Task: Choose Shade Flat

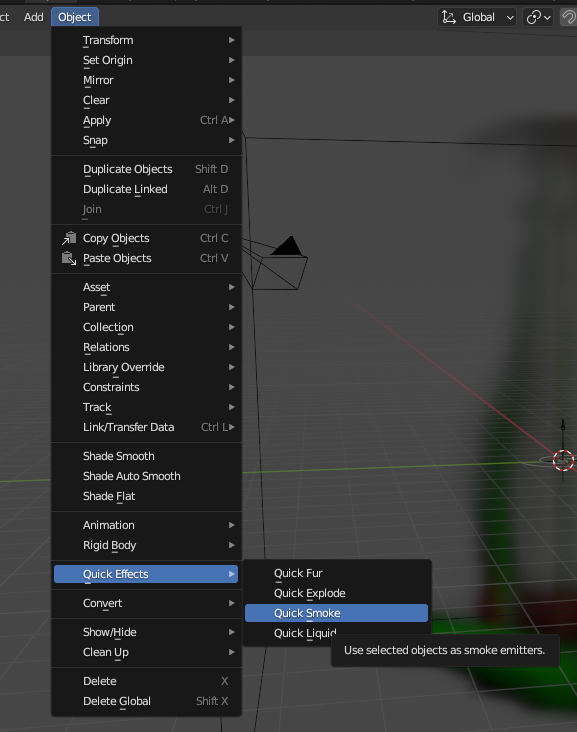Action: [146, 497]
